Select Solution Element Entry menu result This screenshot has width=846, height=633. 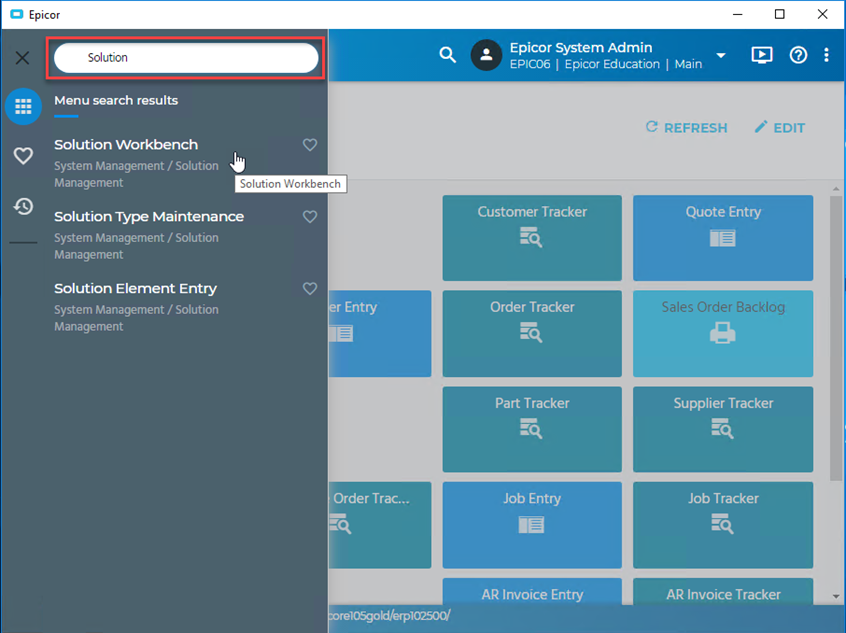pos(135,289)
